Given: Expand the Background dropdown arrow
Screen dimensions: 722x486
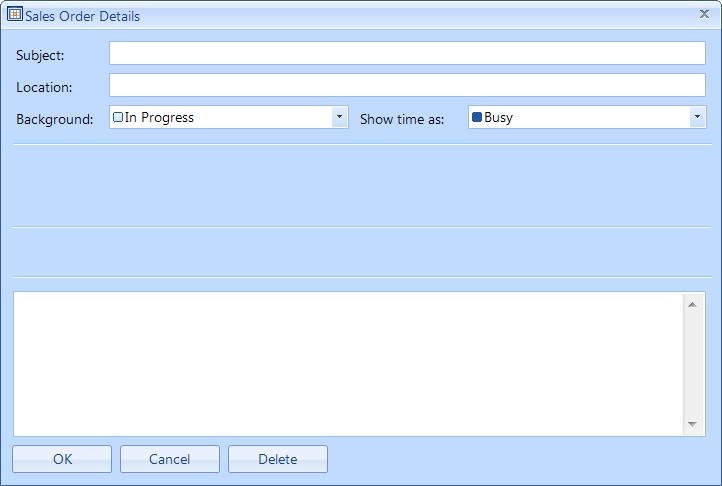Looking at the screenshot, I should [x=339, y=117].
